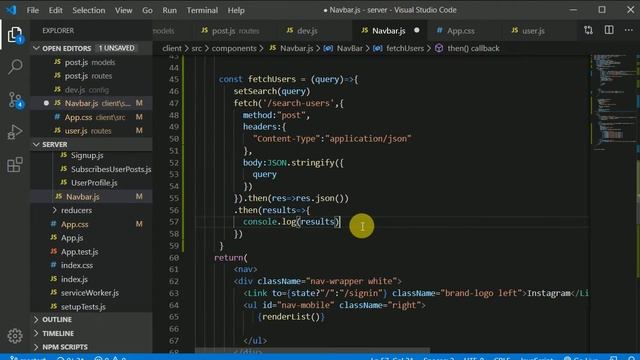Screen dimensions: 640x360
Task: Open App.css in SERVER file tree
Action: tap(74, 224)
